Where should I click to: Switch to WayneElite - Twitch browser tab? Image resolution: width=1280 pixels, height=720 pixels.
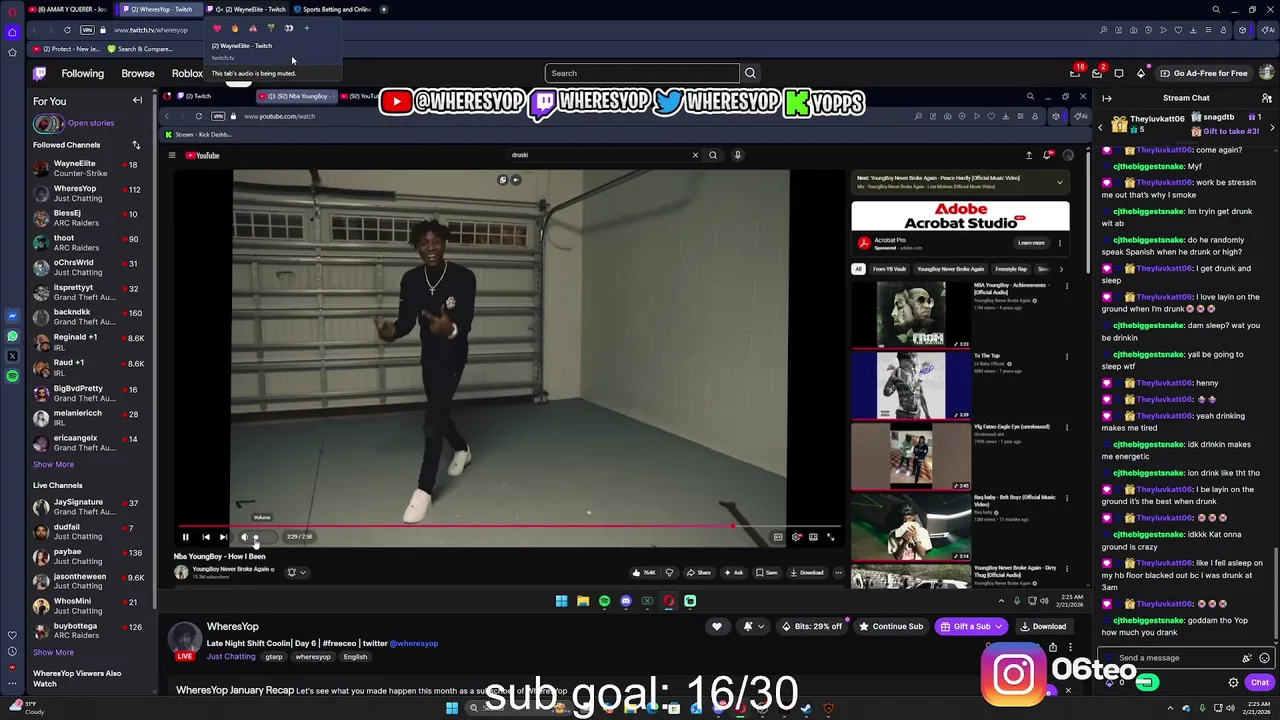(x=250, y=9)
